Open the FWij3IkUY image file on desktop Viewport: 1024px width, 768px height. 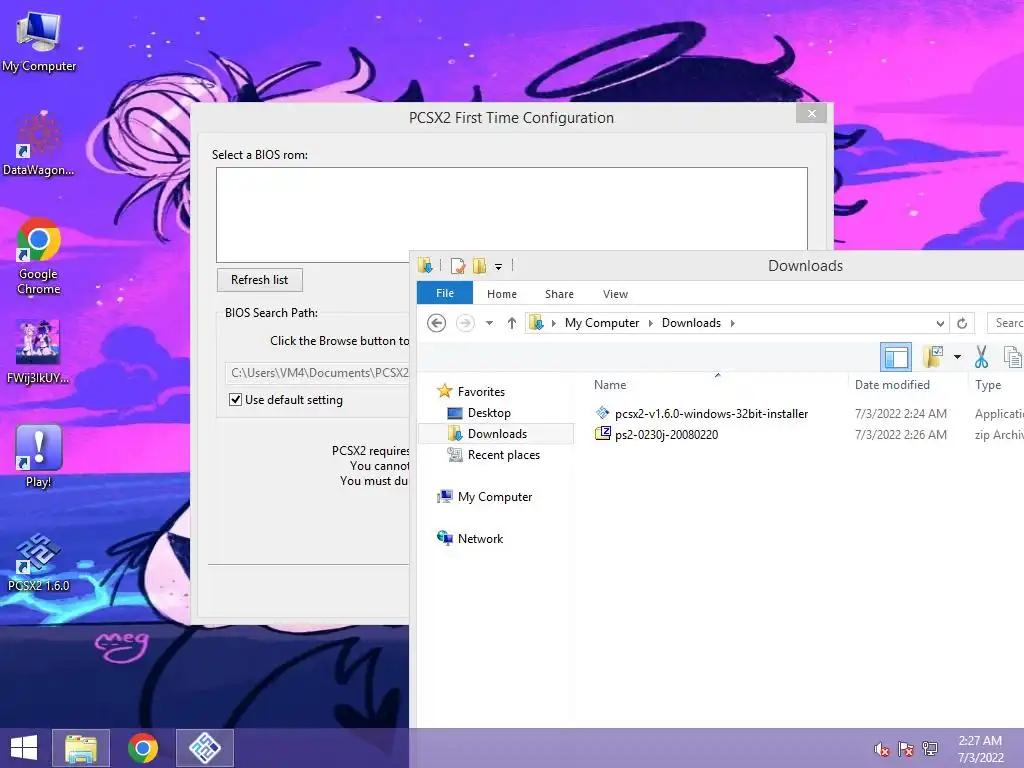click(x=39, y=351)
